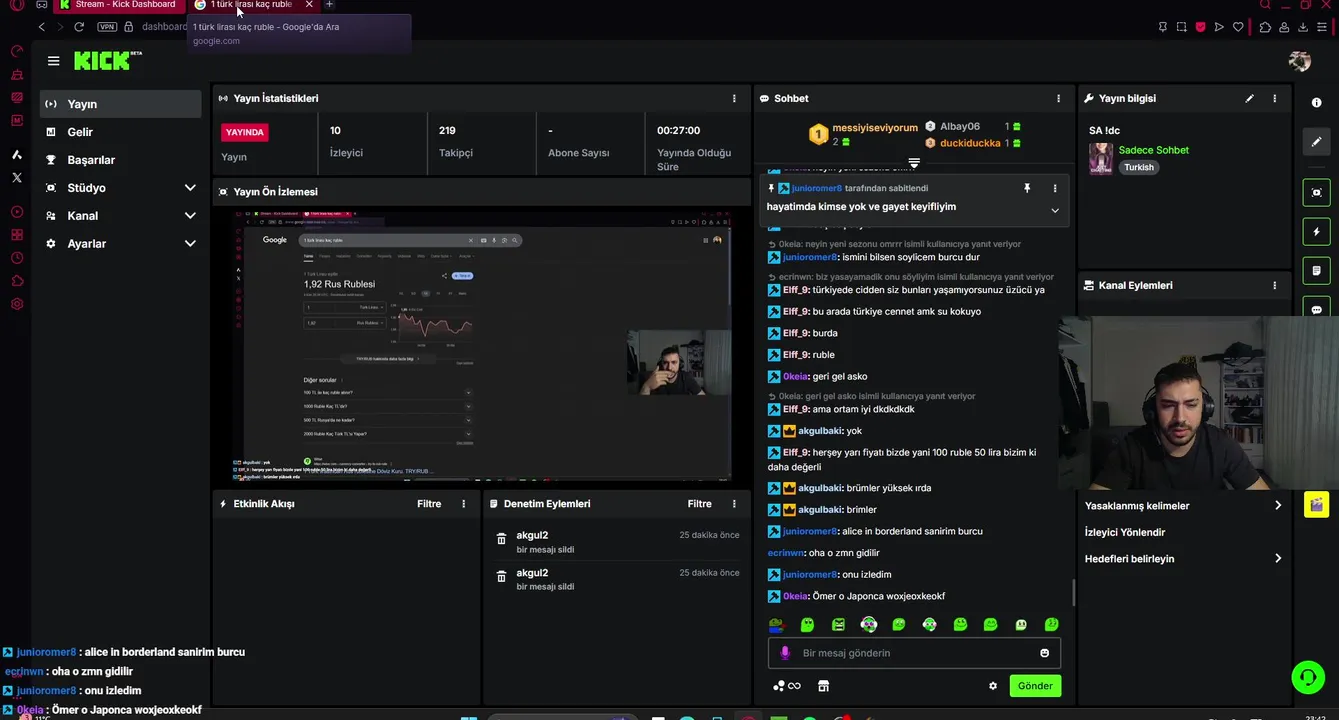This screenshot has width=1339, height=720.
Task: Go to Gelir in the sidebar
Action: click(x=120, y=132)
